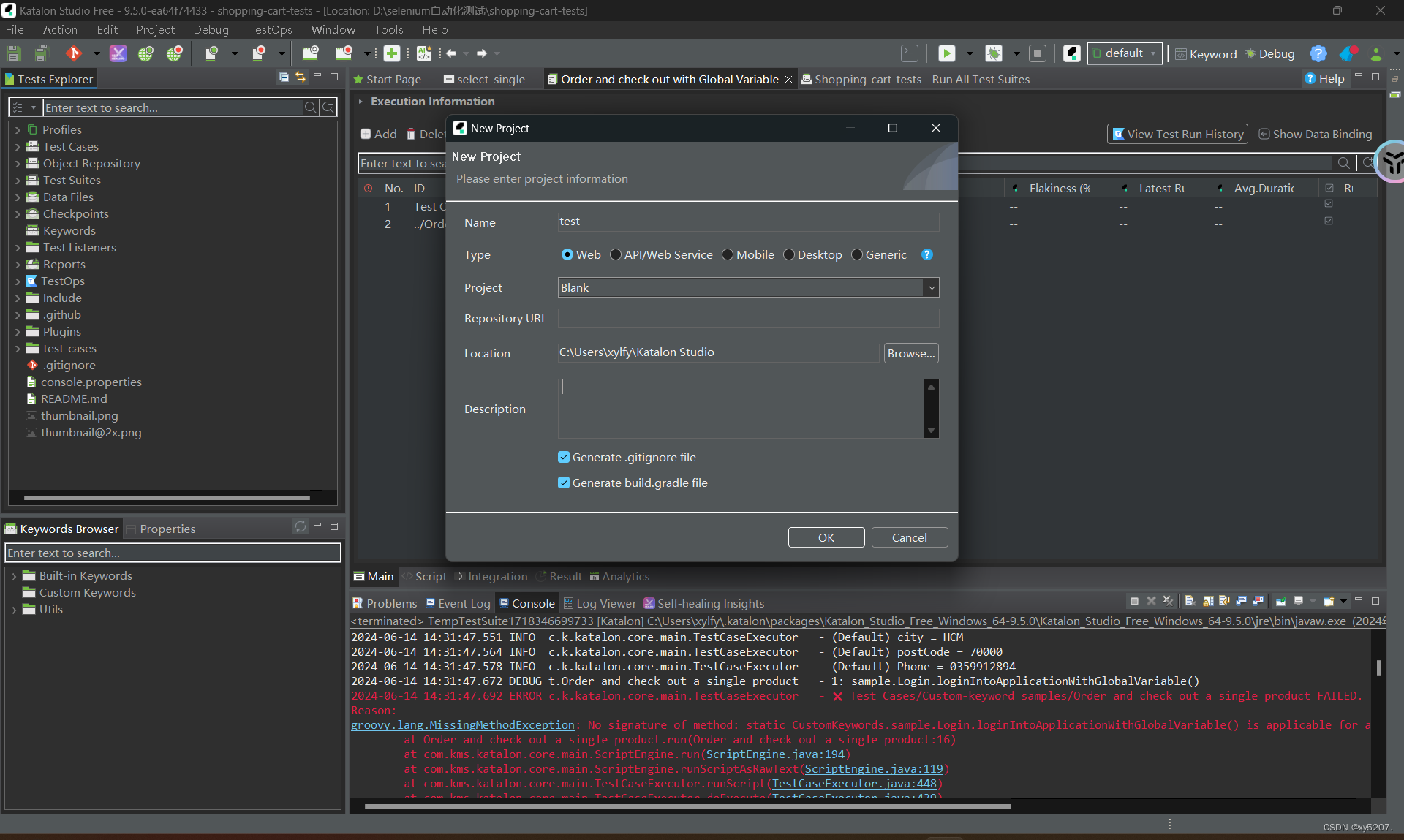
Task: Click the green Run test play icon
Action: coord(947,53)
